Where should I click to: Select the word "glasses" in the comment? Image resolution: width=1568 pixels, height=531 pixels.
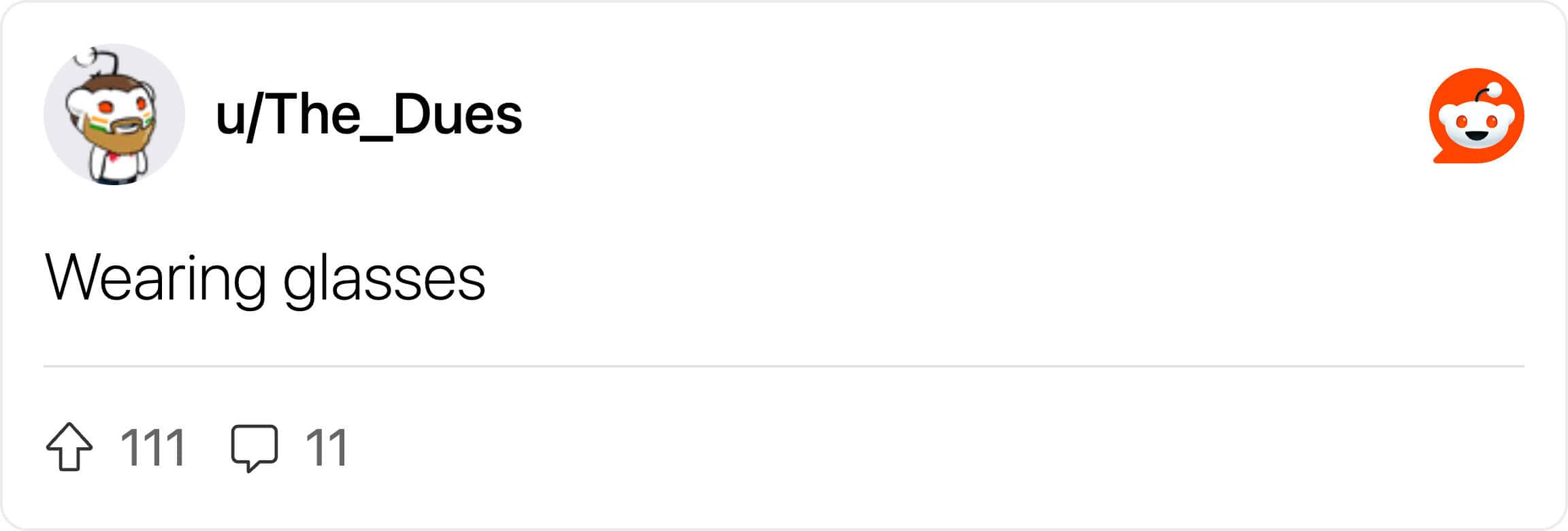[x=384, y=279]
